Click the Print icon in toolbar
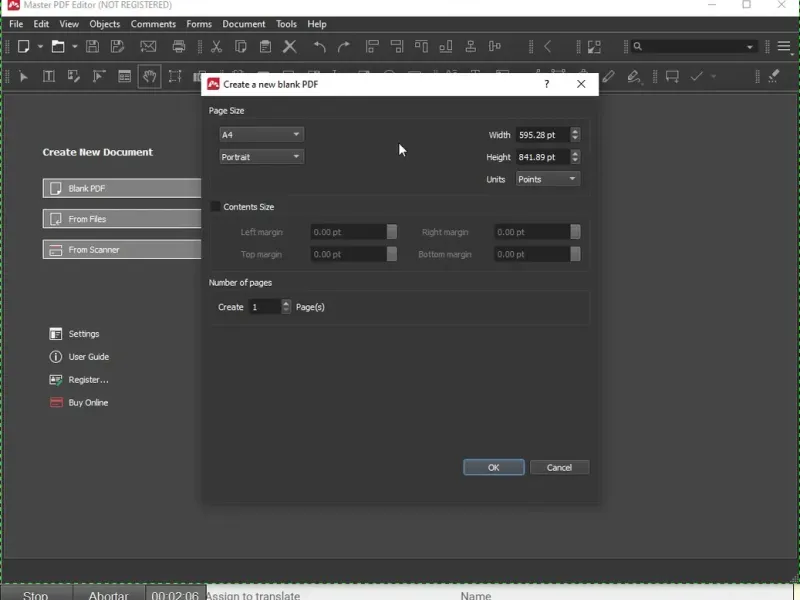800x600 pixels. coord(179,46)
